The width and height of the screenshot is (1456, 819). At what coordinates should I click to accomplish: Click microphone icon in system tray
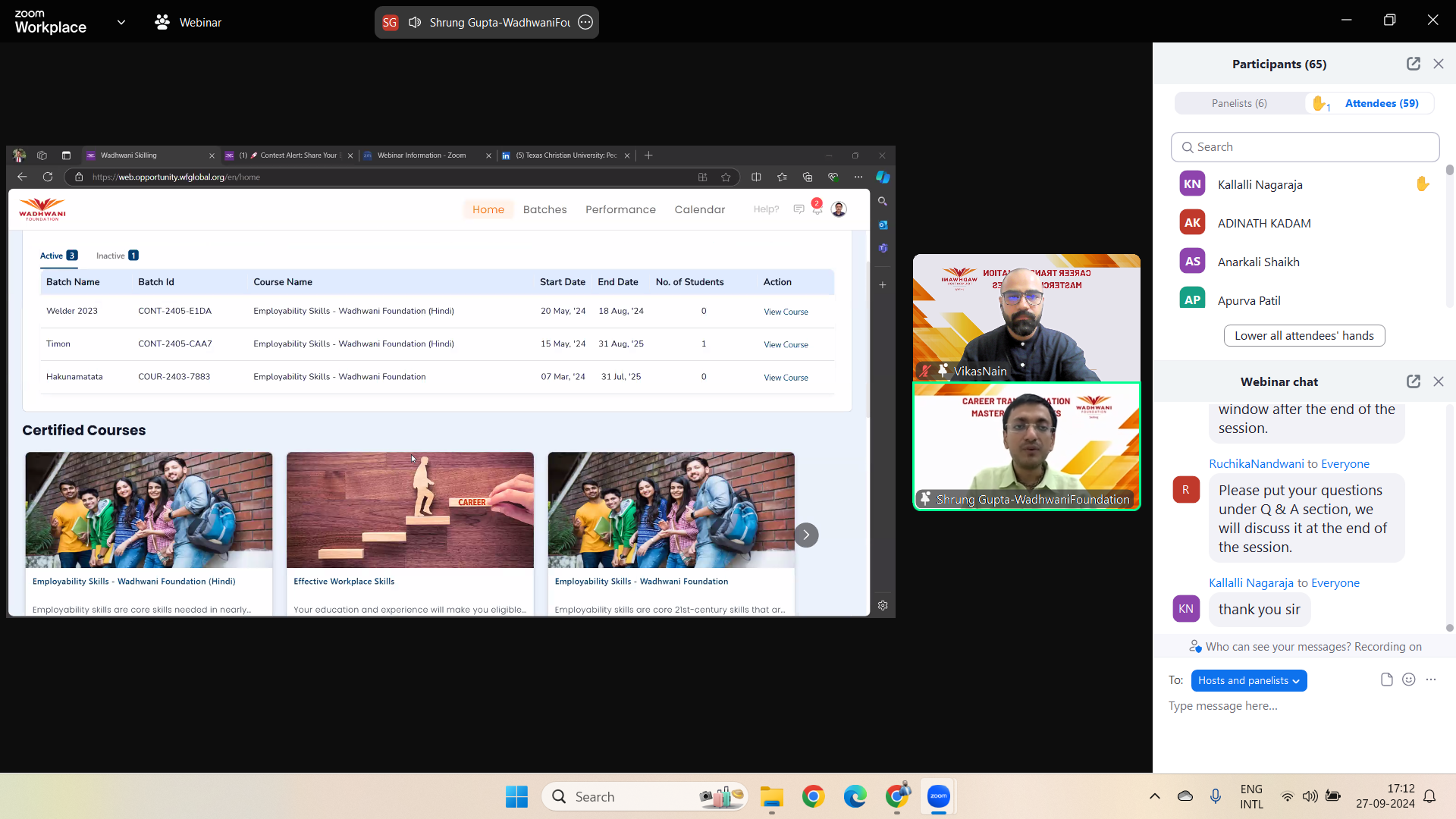1215,795
